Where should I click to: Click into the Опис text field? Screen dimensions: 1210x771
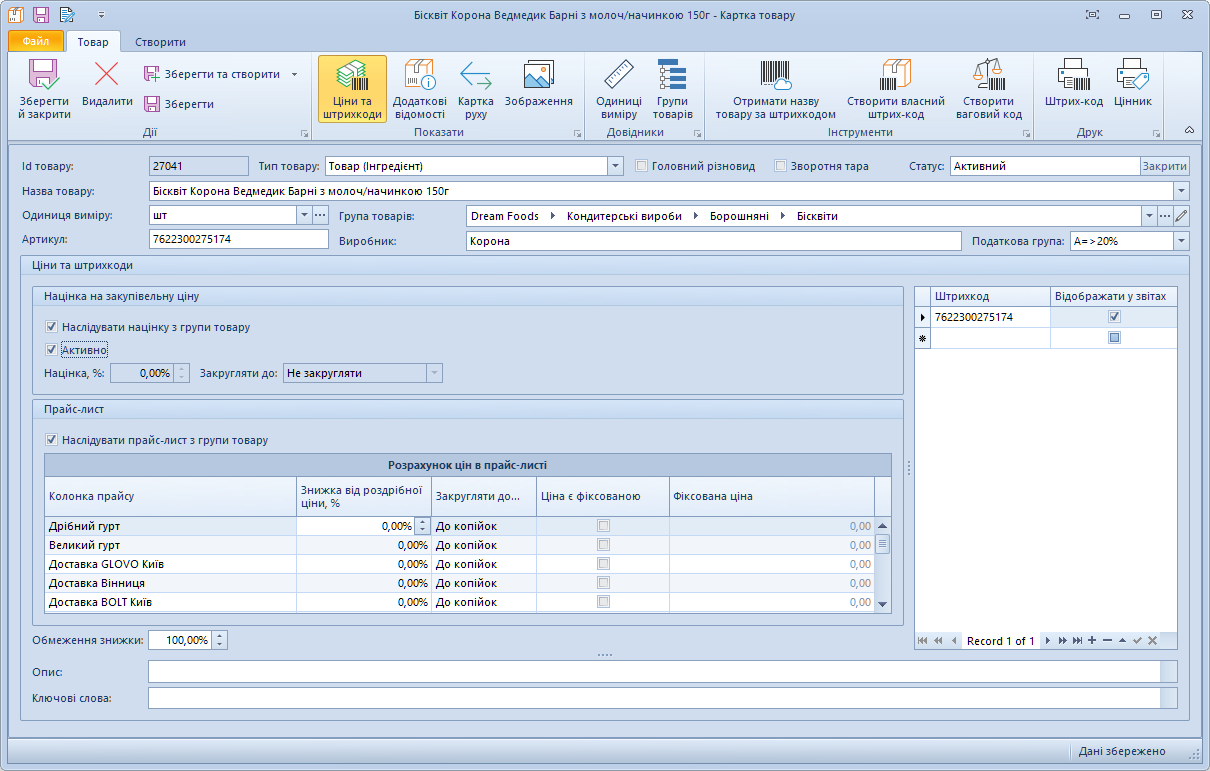click(654, 671)
